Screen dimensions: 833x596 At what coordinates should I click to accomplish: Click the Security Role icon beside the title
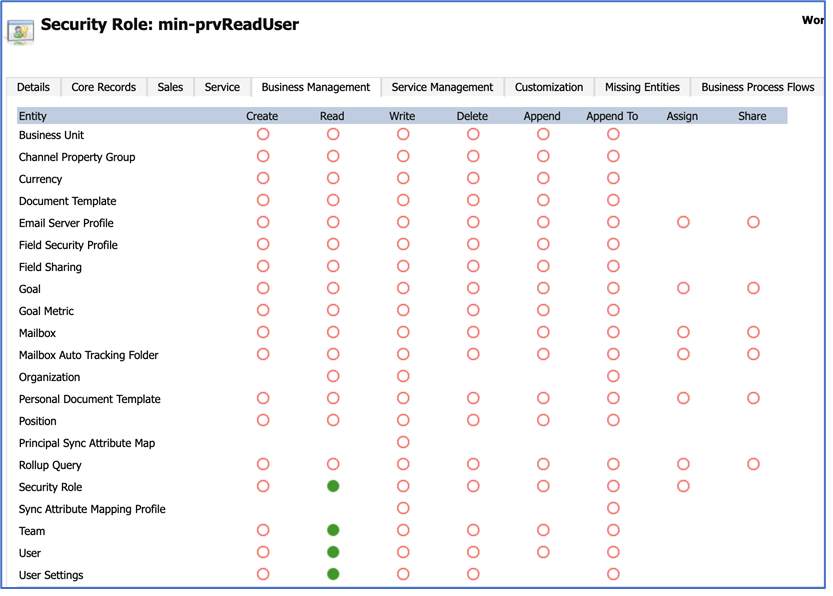pyautogui.click(x=21, y=32)
